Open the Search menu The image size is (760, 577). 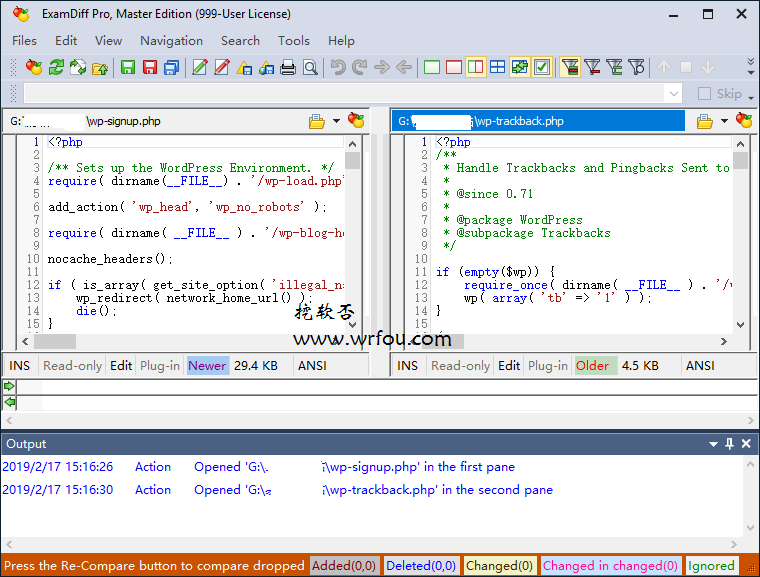(240, 41)
